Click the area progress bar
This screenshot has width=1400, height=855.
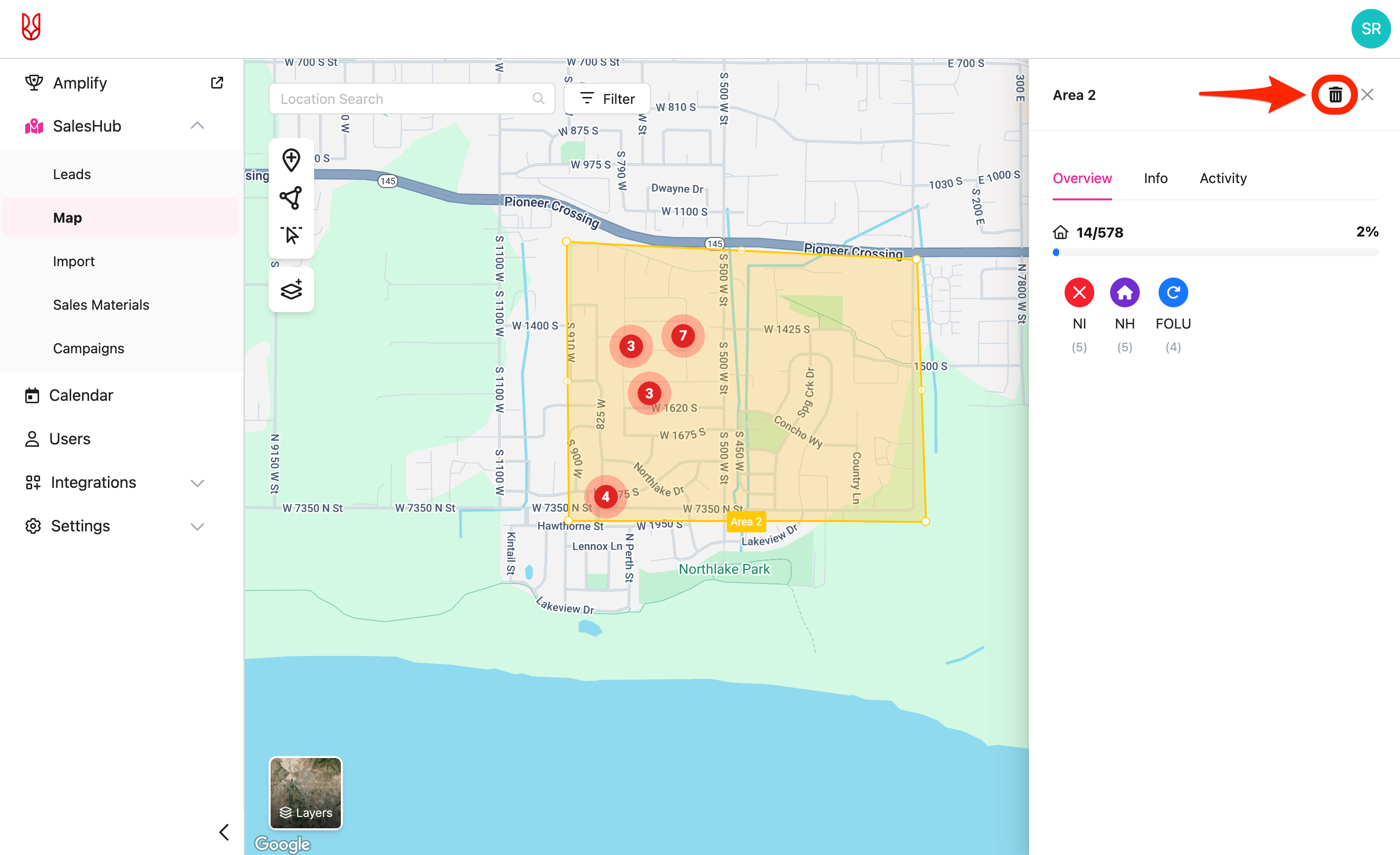(1215, 252)
